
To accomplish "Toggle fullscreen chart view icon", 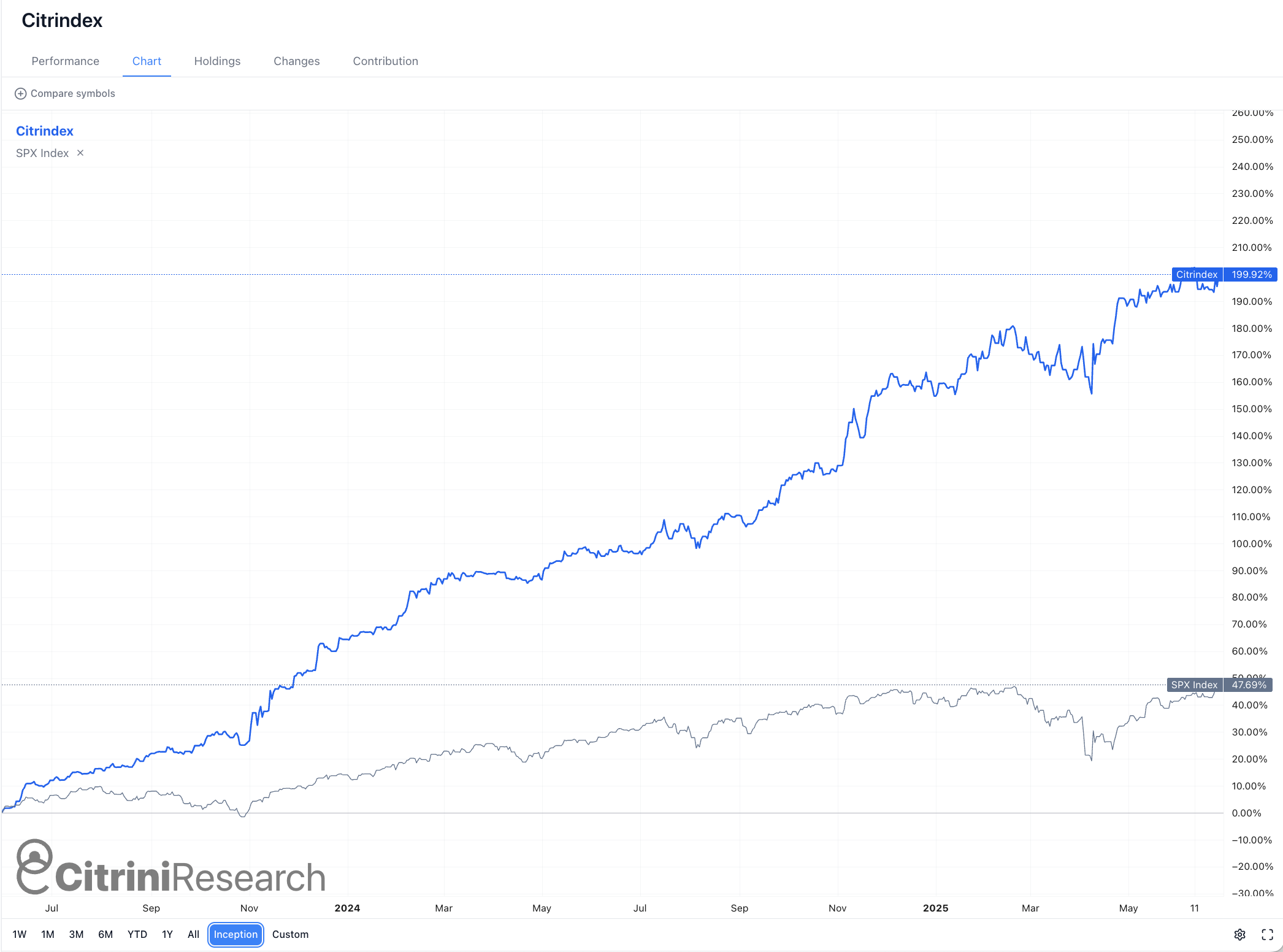I will (x=1267, y=935).
